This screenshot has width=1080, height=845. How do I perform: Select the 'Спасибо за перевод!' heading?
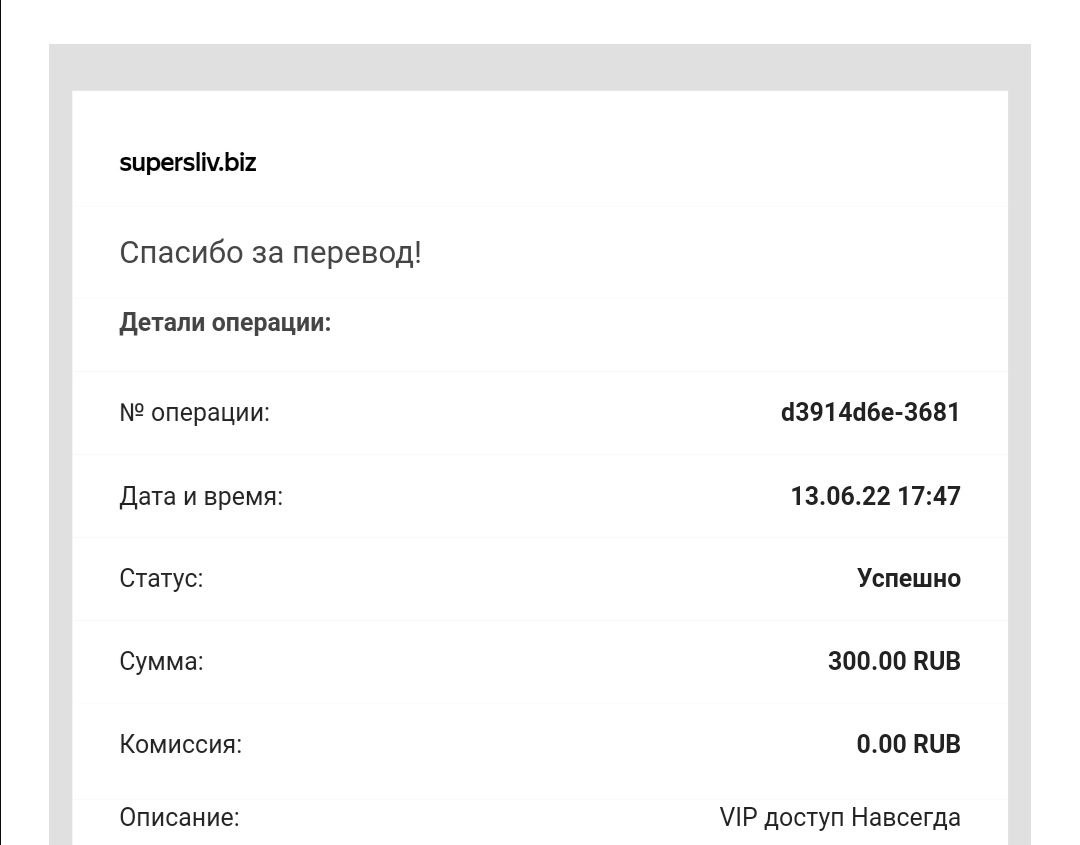pos(271,253)
